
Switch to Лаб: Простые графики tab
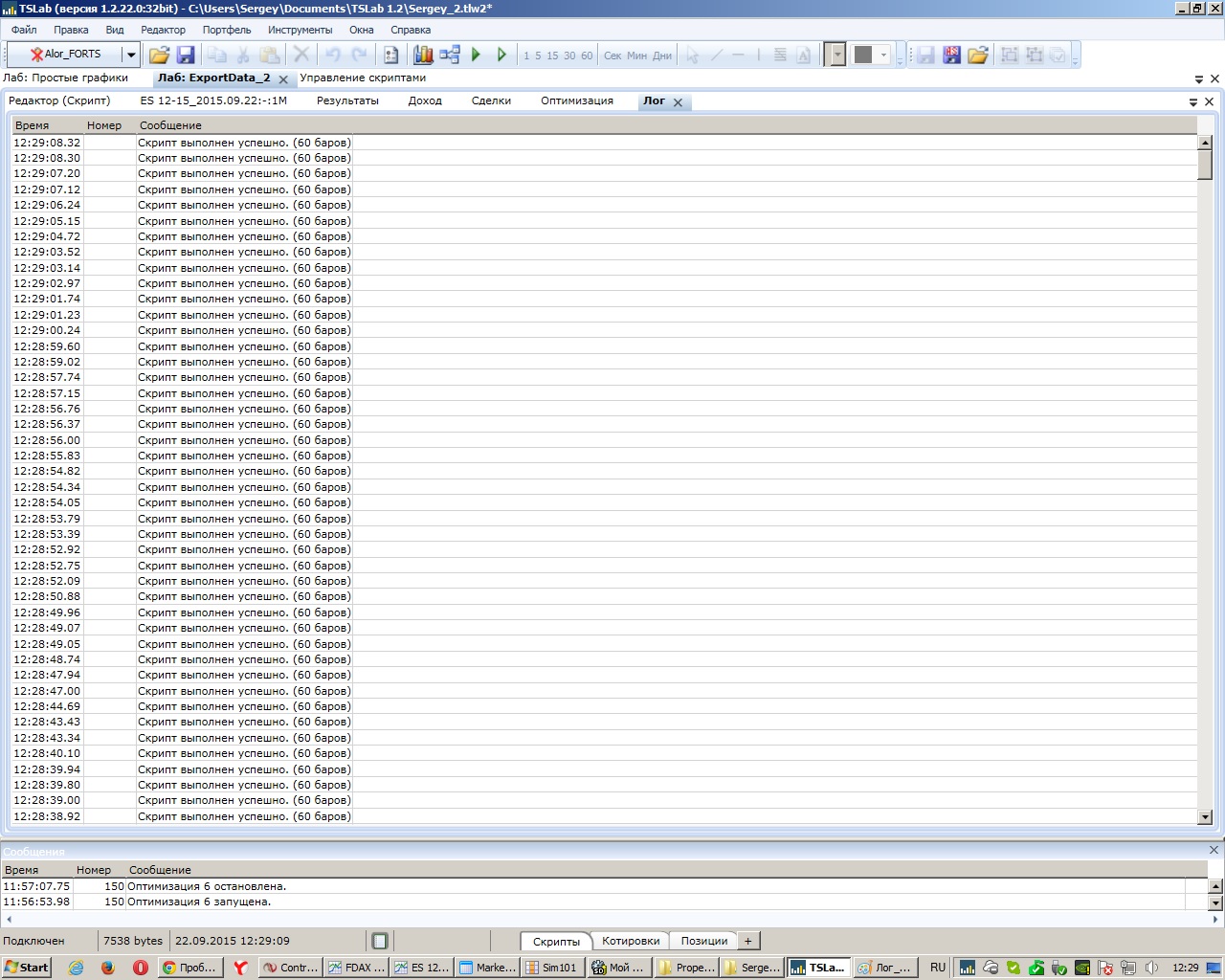[x=66, y=78]
